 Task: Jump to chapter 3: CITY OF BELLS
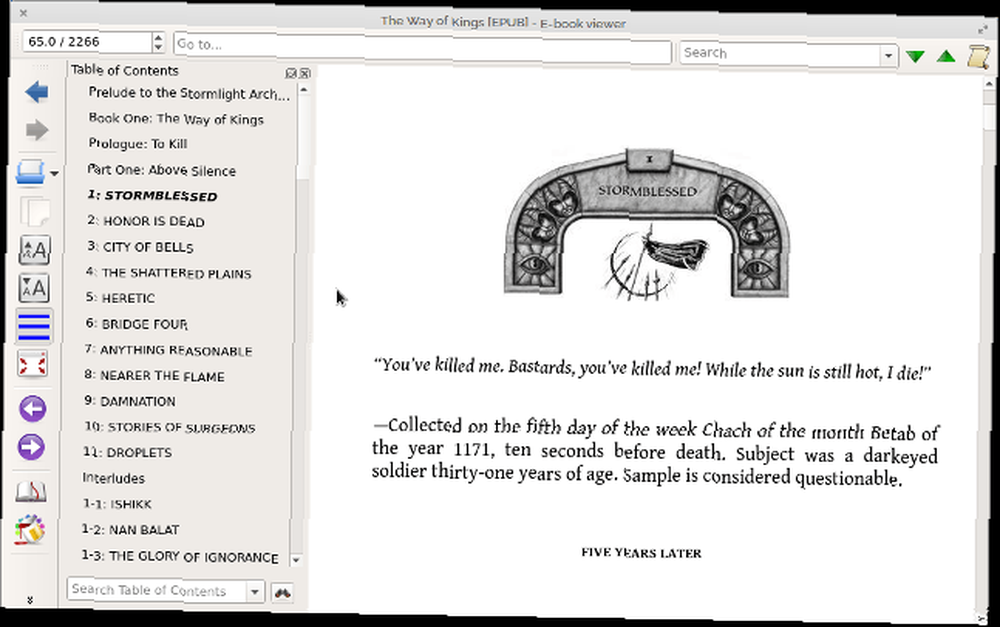140,247
